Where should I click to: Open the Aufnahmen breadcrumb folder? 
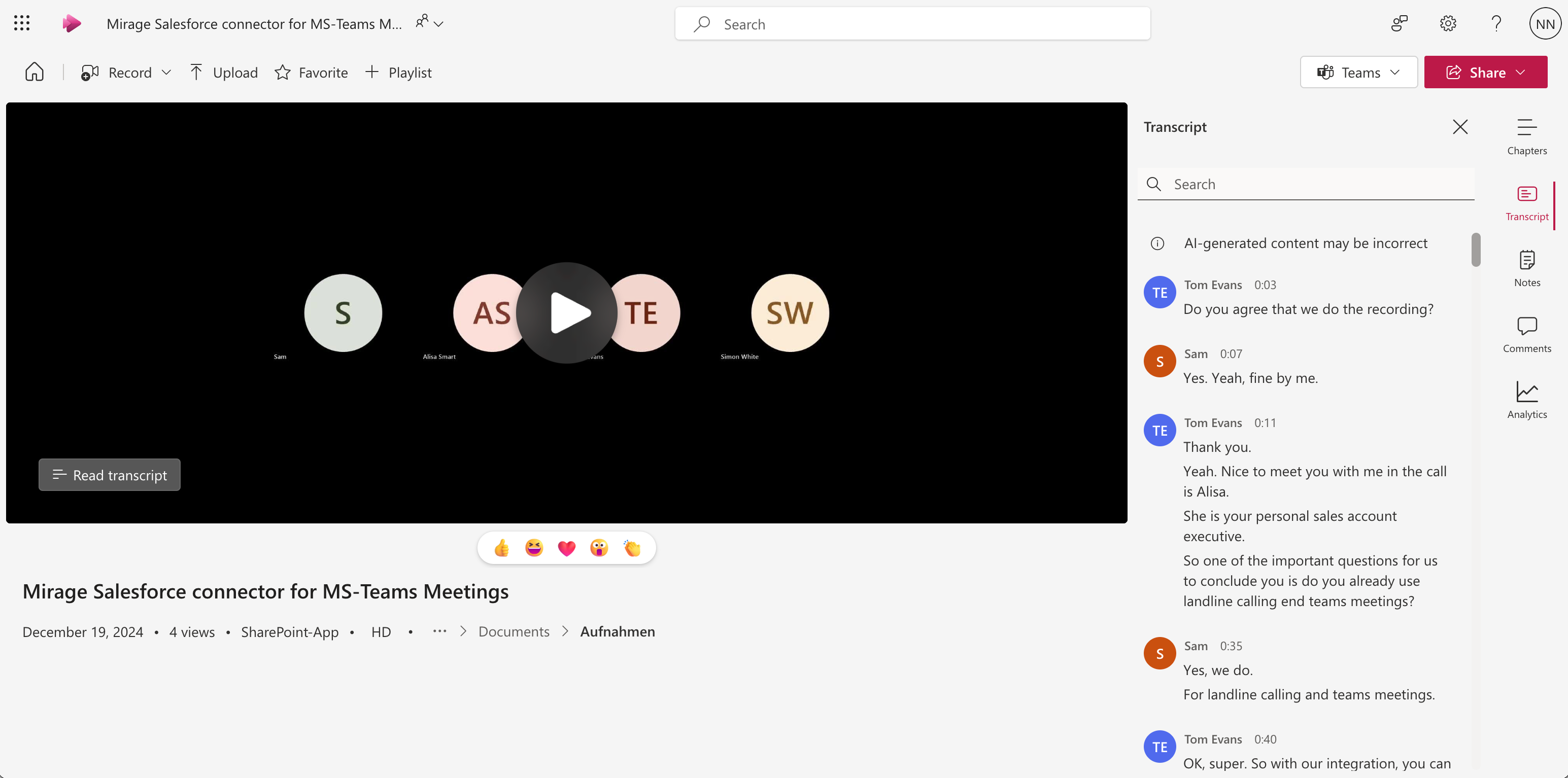coord(617,631)
